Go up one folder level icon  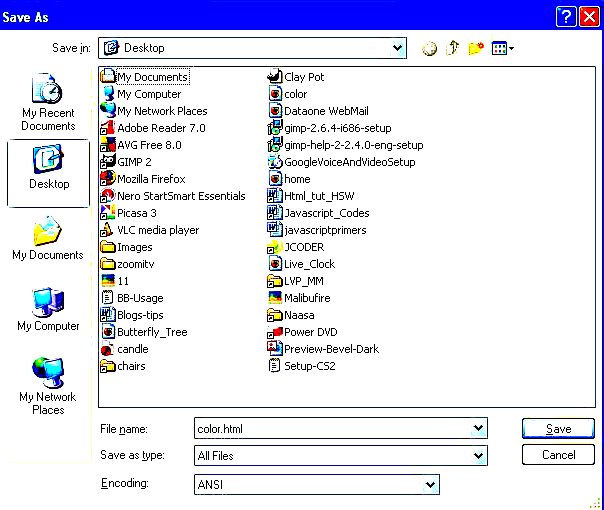click(453, 48)
